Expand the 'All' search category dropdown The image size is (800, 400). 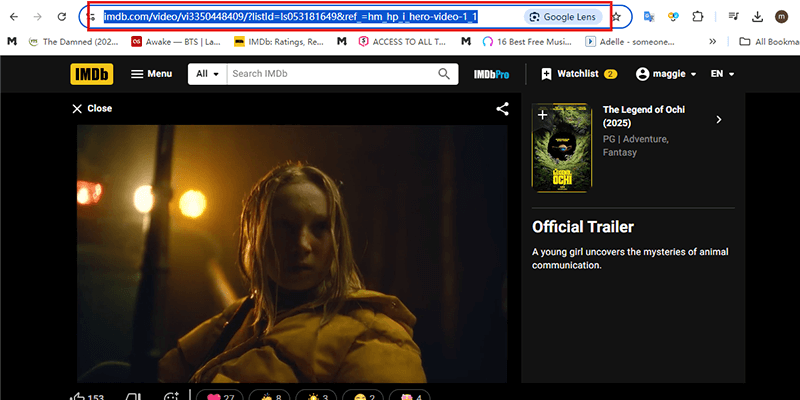(208, 74)
